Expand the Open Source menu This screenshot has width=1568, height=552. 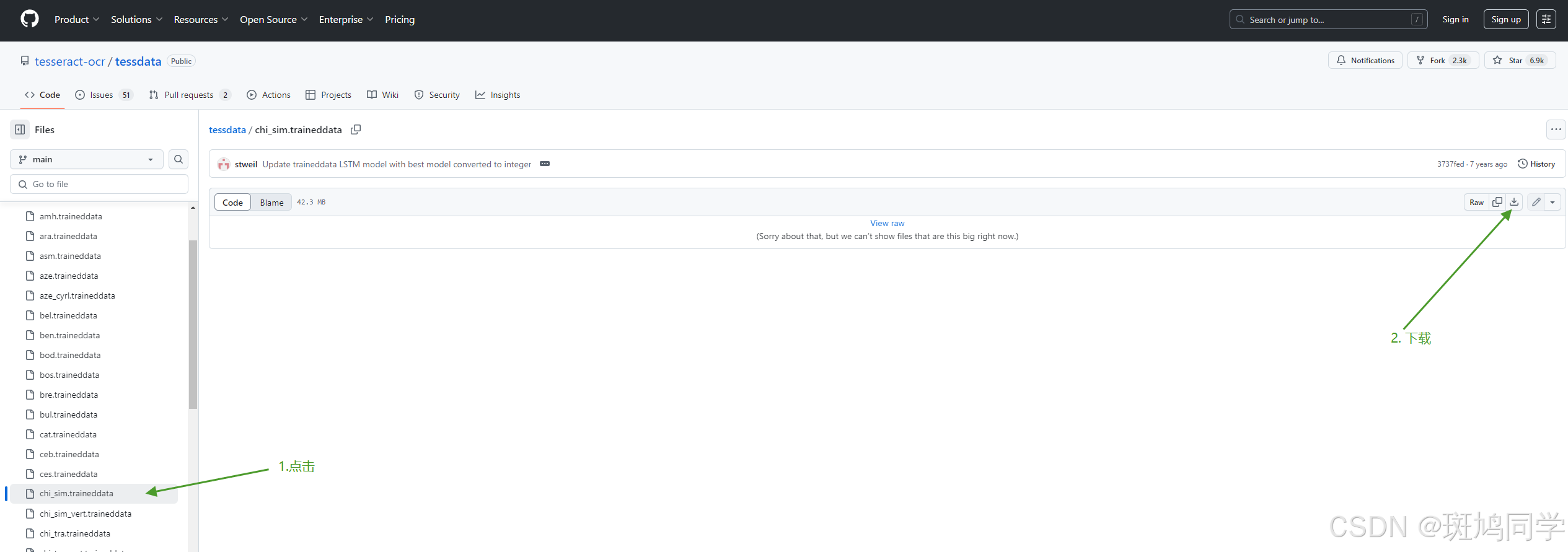click(x=273, y=19)
